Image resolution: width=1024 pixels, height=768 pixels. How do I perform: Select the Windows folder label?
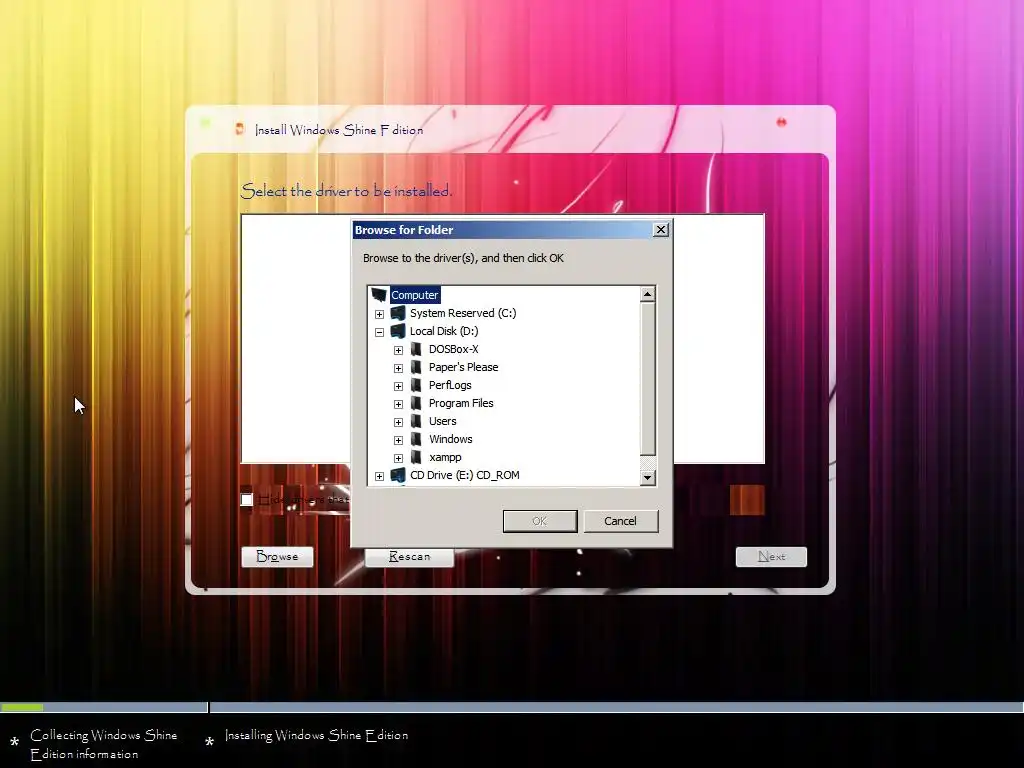point(451,439)
